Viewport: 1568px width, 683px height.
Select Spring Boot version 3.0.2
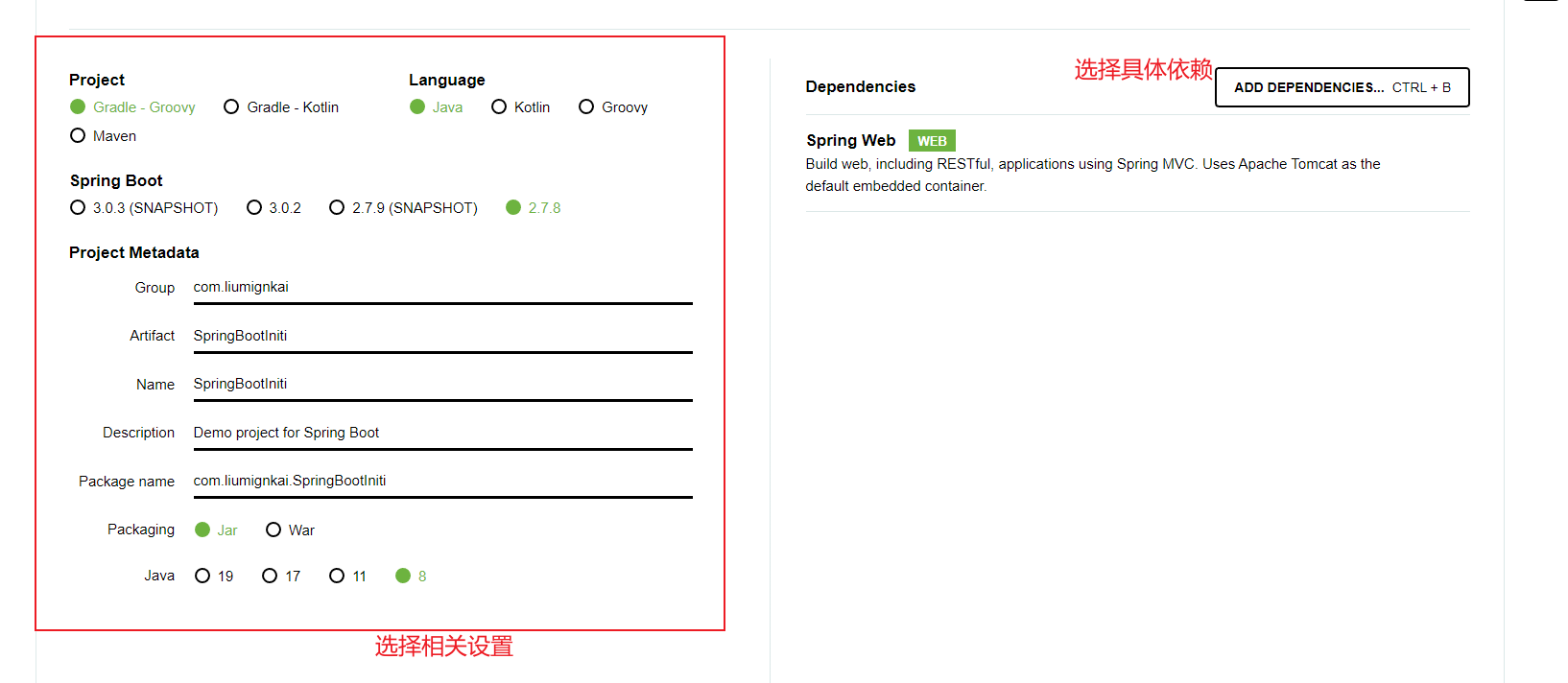point(254,208)
